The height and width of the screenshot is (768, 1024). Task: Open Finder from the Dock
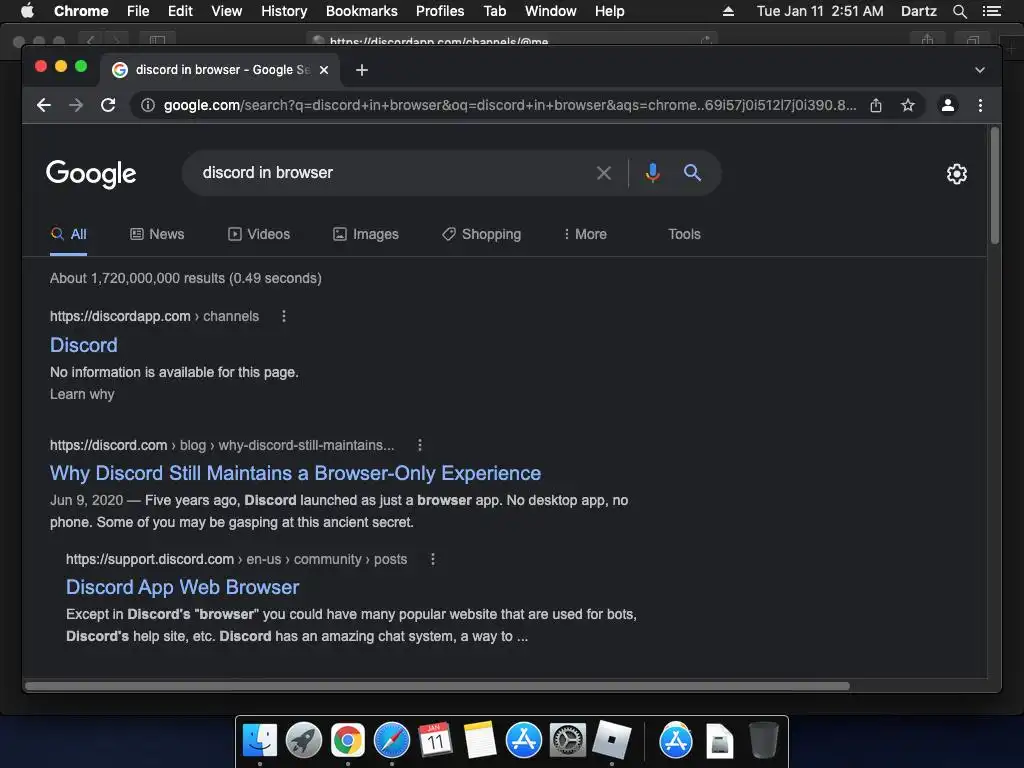coord(260,741)
